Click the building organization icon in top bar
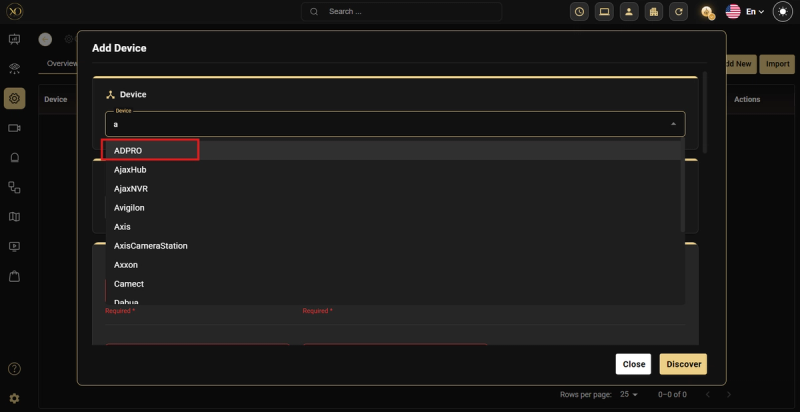The width and height of the screenshot is (800, 412). click(654, 12)
